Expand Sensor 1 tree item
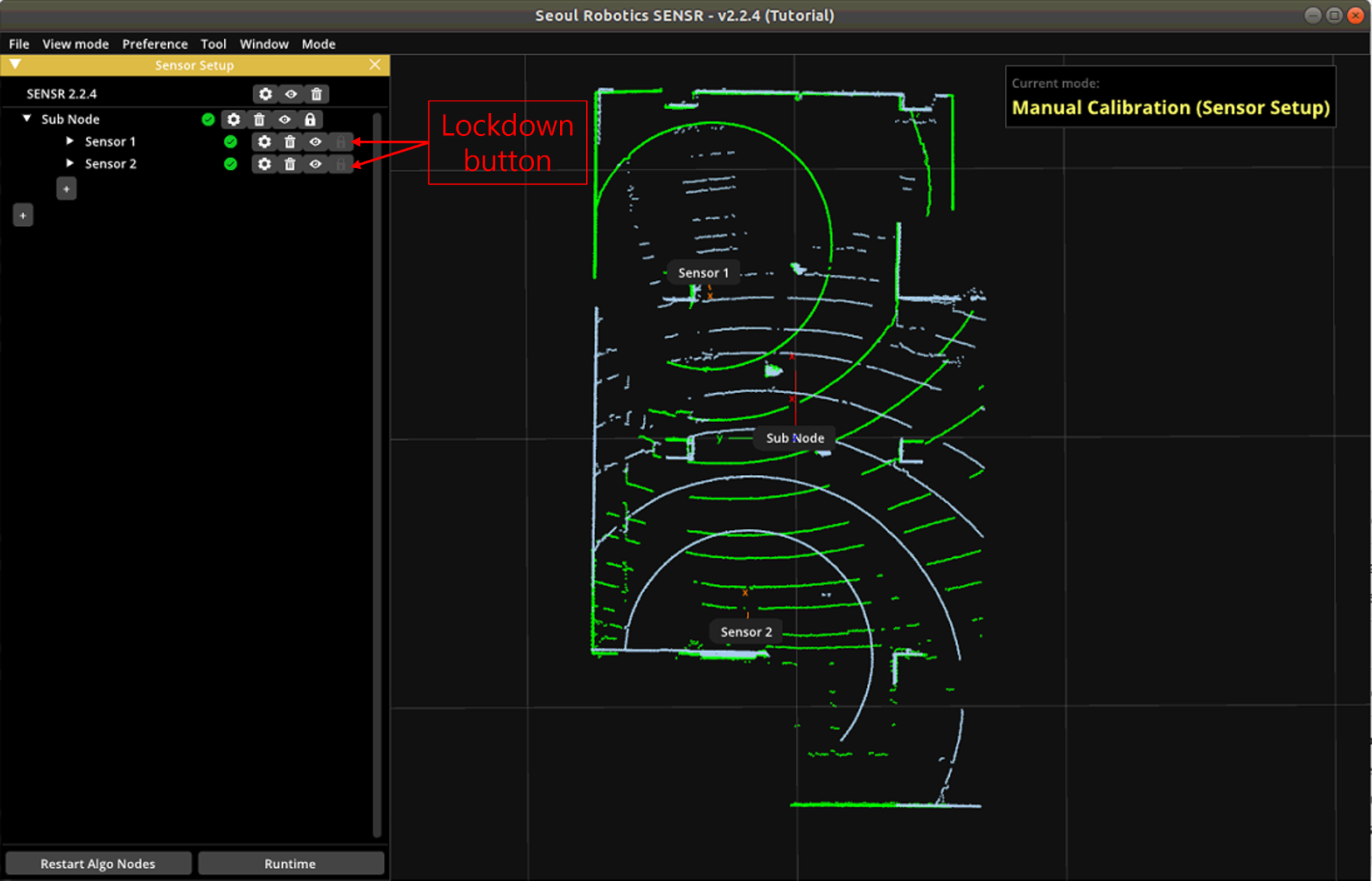This screenshot has width=1372, height=881. pyautogui.click(x=70, y=141)
